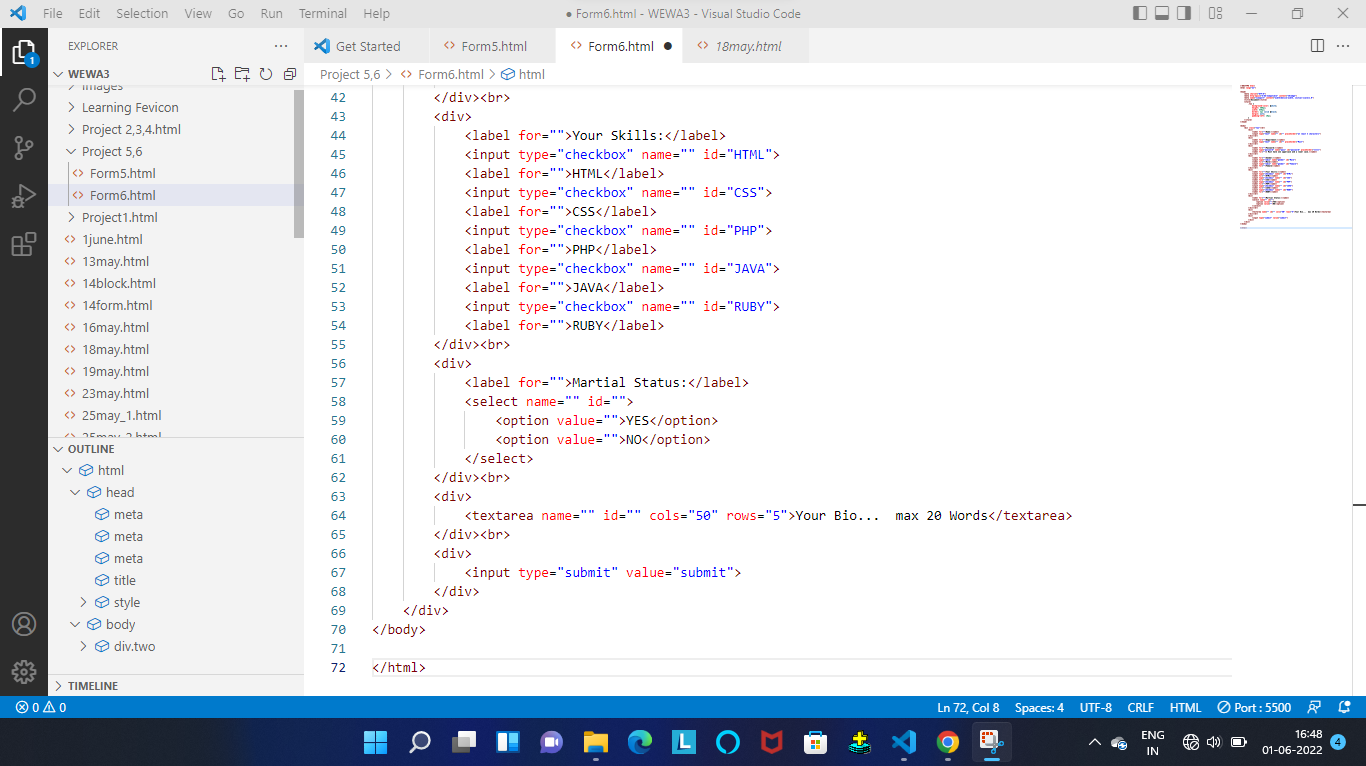Open 23may.html in explorer
Viewport: 1366px width, 766px height.
pyautogui.click(x=115, y=393)
